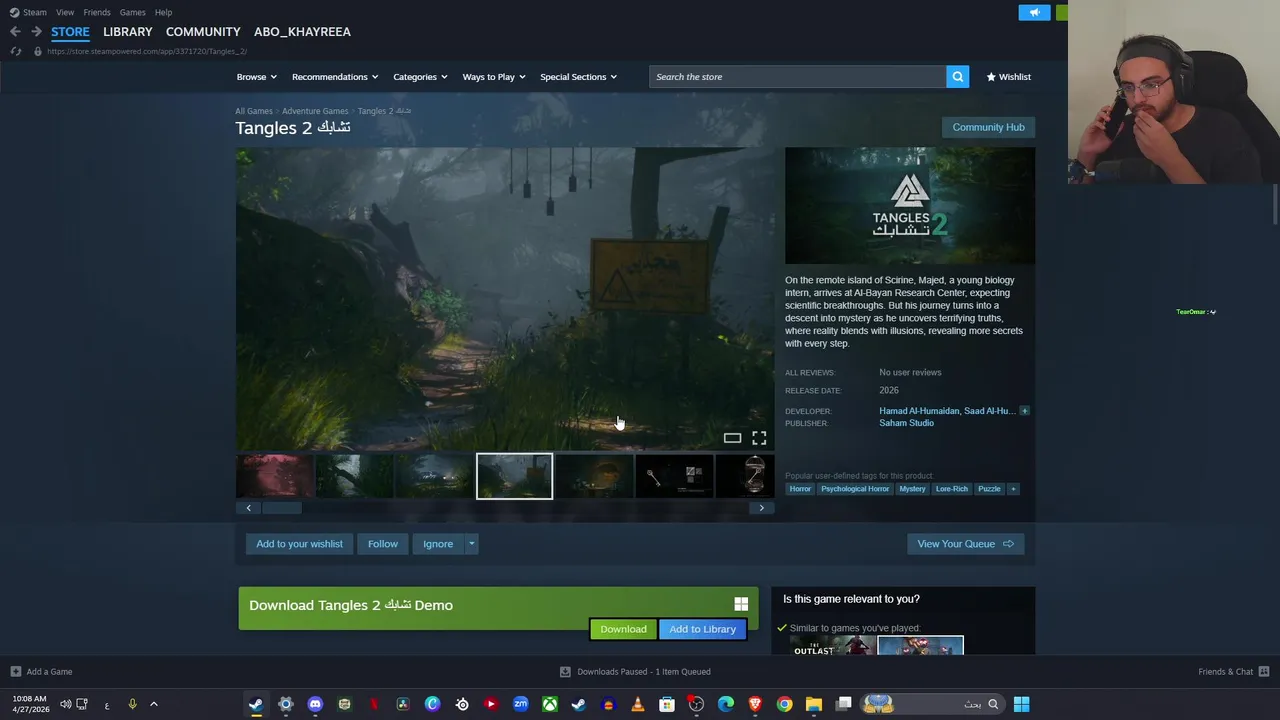Open the Friends menu
This screenshot has height=720, width=1280.
pyautogui.click(x=97, y=12)
